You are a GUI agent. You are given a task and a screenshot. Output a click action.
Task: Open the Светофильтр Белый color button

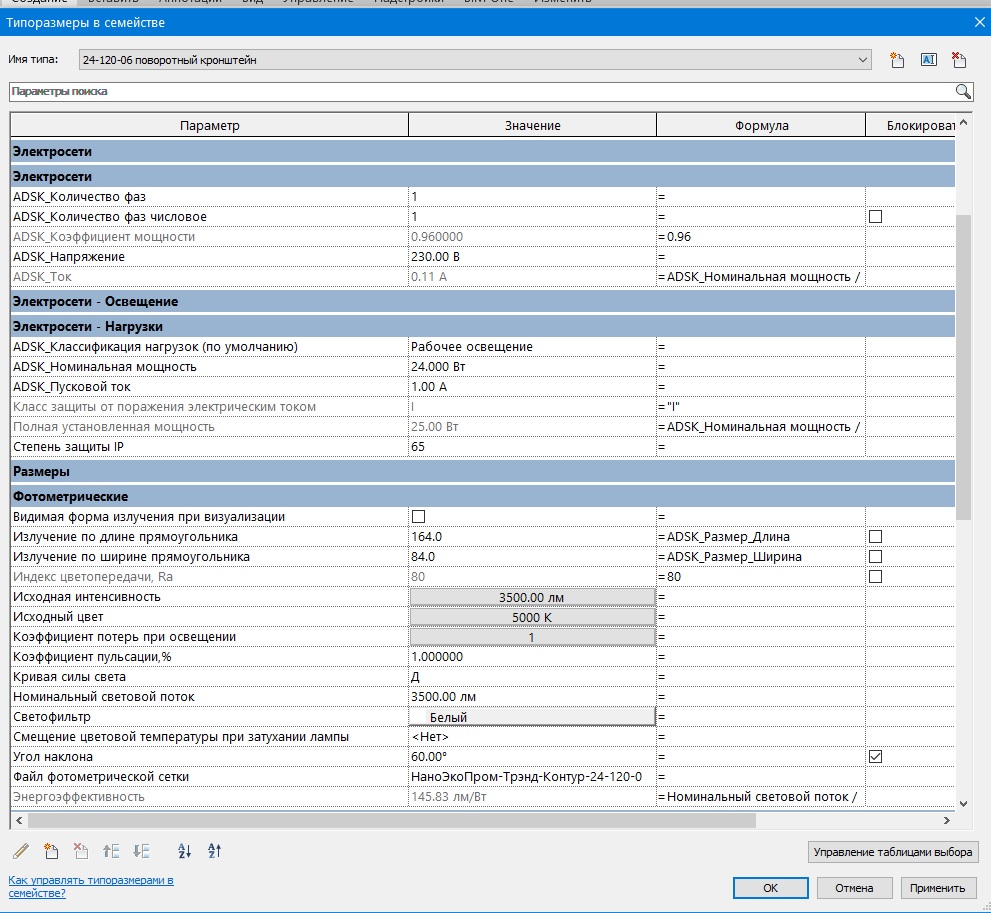coord(532,717)
